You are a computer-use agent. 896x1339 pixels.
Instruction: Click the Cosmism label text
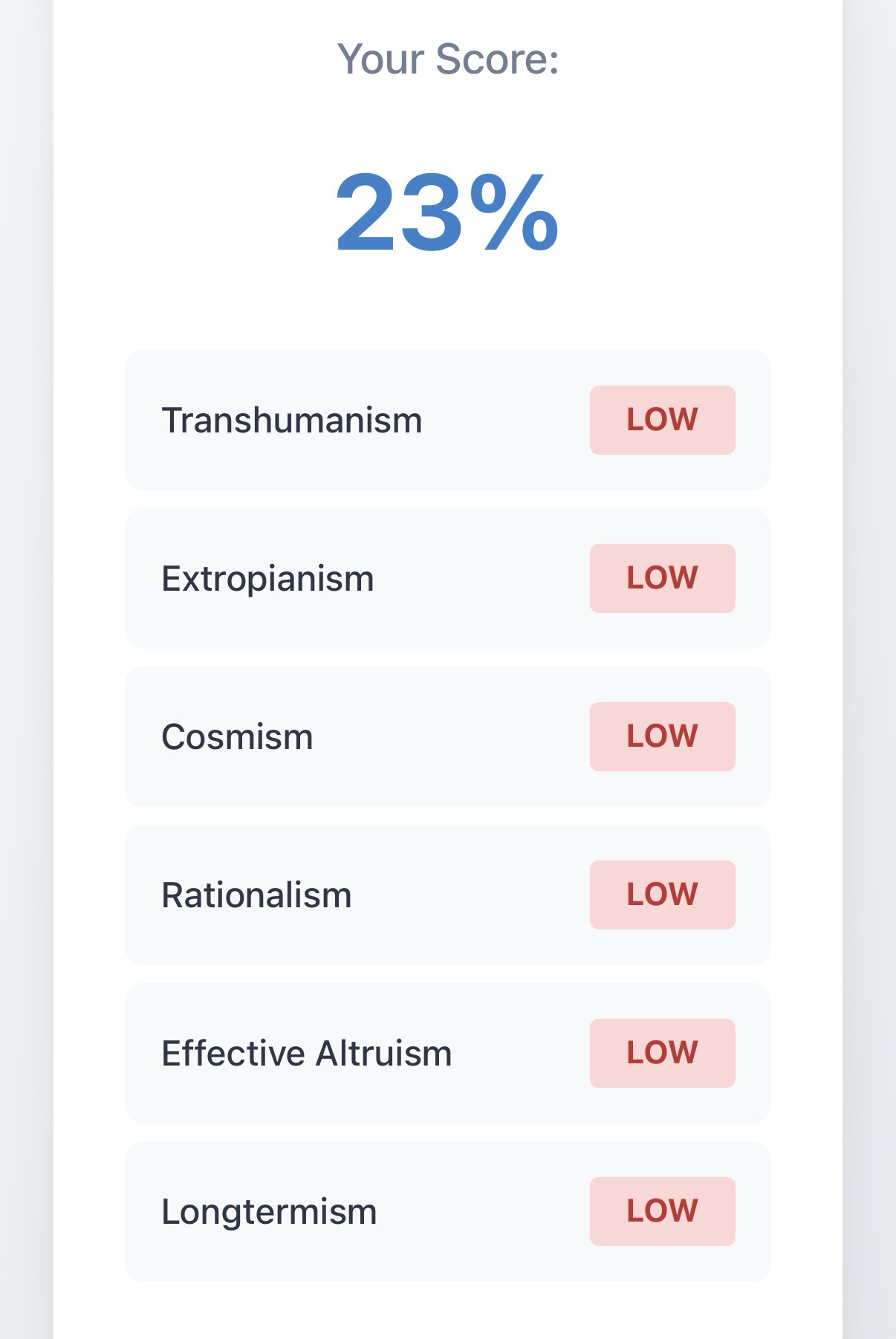pos(237,737)
